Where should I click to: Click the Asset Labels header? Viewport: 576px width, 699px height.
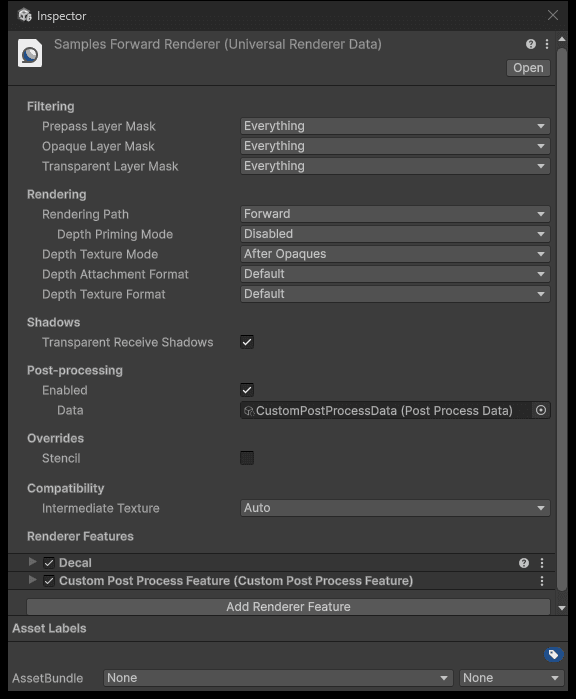point(49,629)
